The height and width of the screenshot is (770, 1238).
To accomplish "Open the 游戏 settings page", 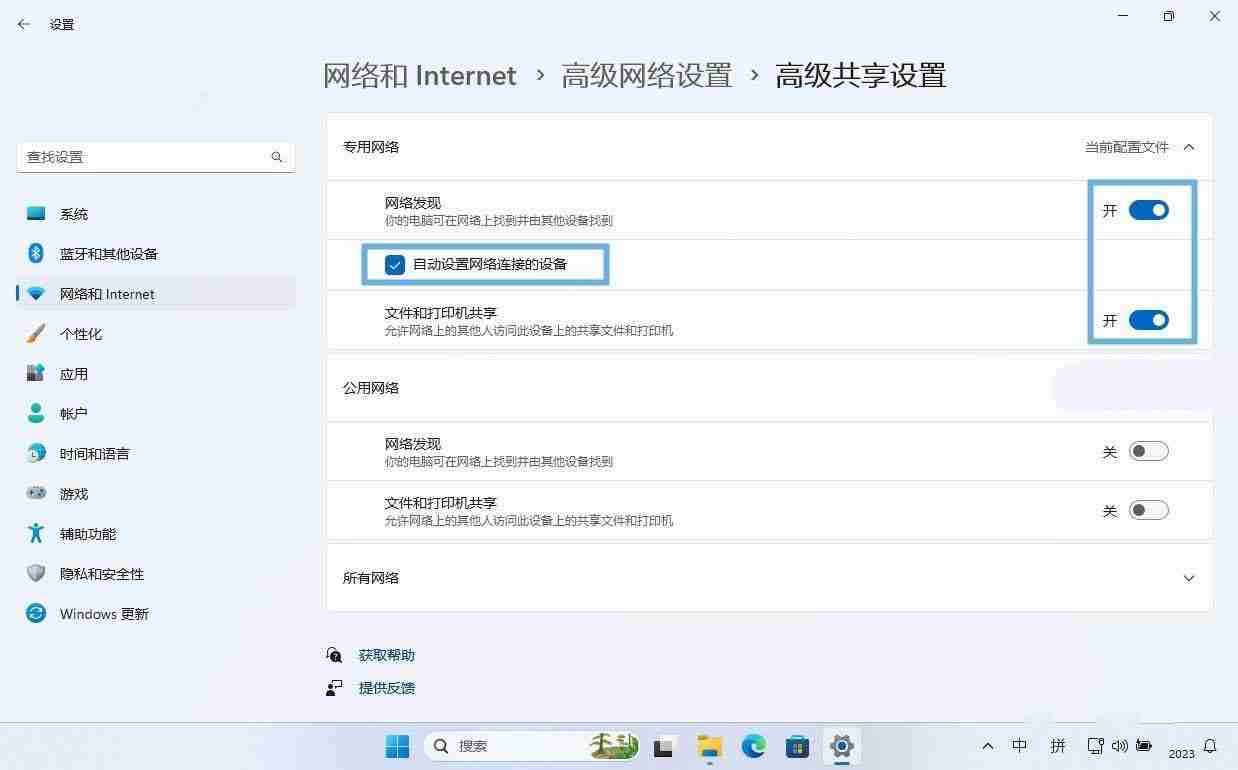I will 73,493.
